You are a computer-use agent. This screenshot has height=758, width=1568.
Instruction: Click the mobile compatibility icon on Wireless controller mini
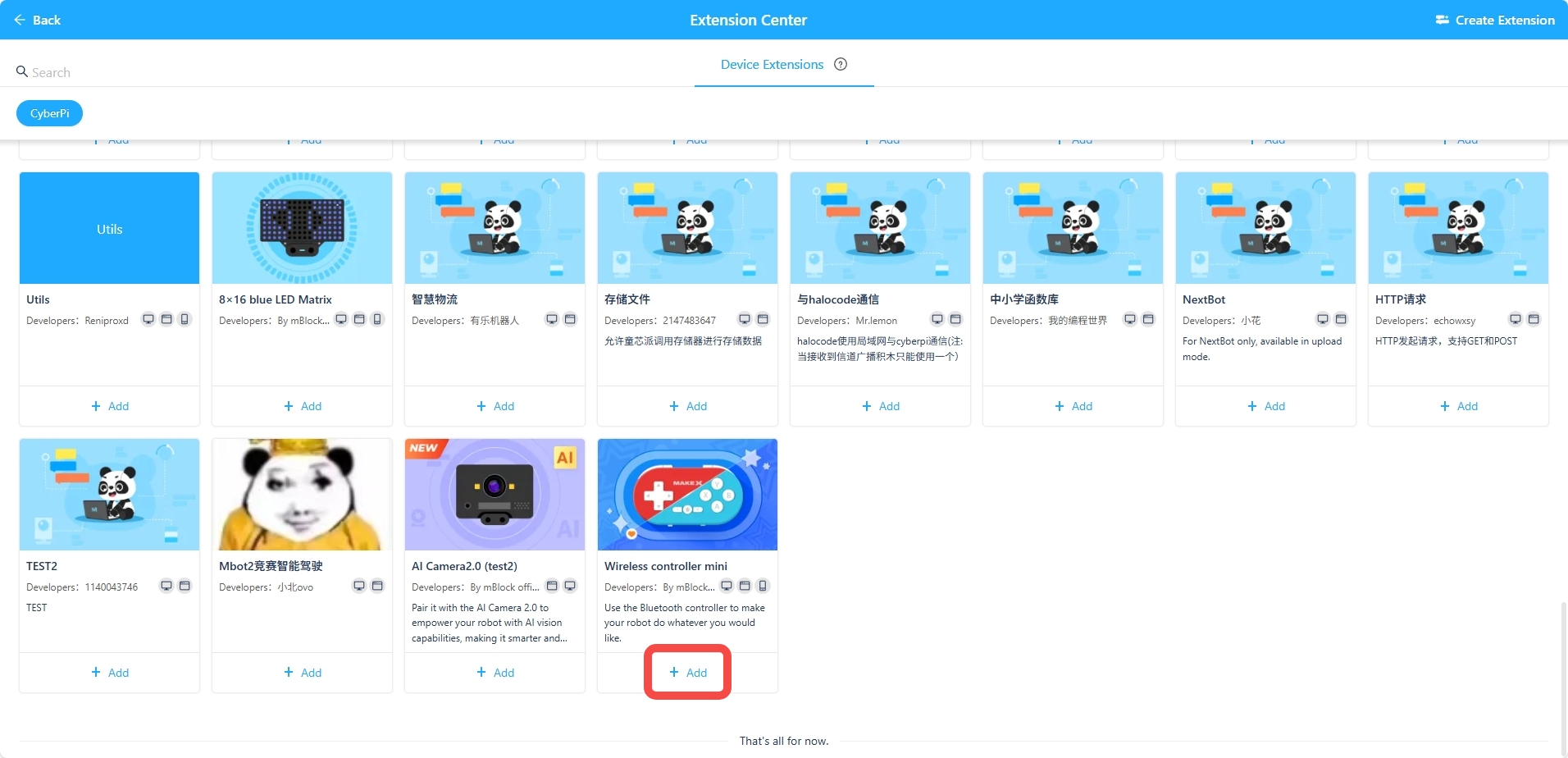click(x=763, y=586)
